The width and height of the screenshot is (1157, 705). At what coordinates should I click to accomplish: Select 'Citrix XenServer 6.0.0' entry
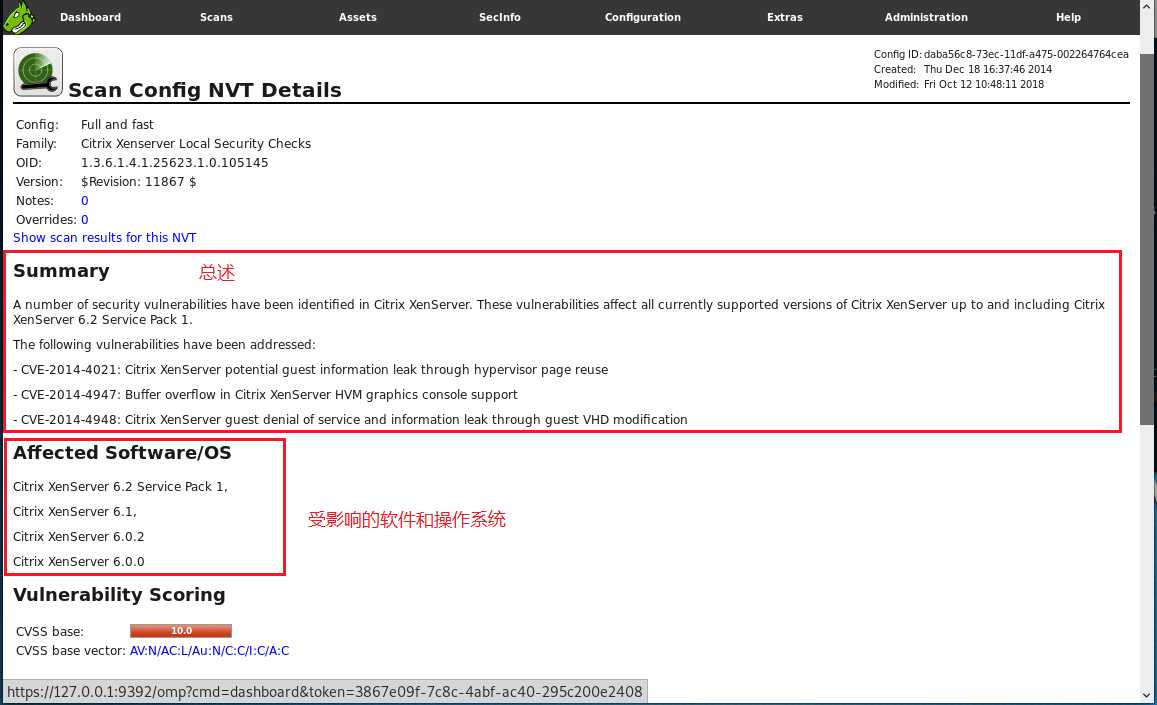pos(79,562)
